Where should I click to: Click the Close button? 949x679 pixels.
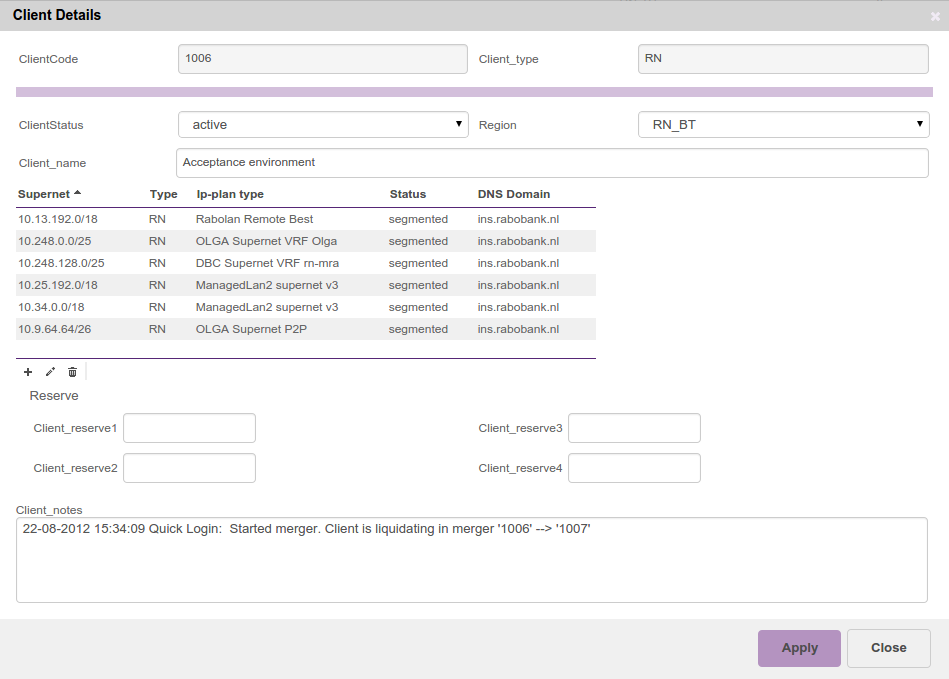[888, 648]
